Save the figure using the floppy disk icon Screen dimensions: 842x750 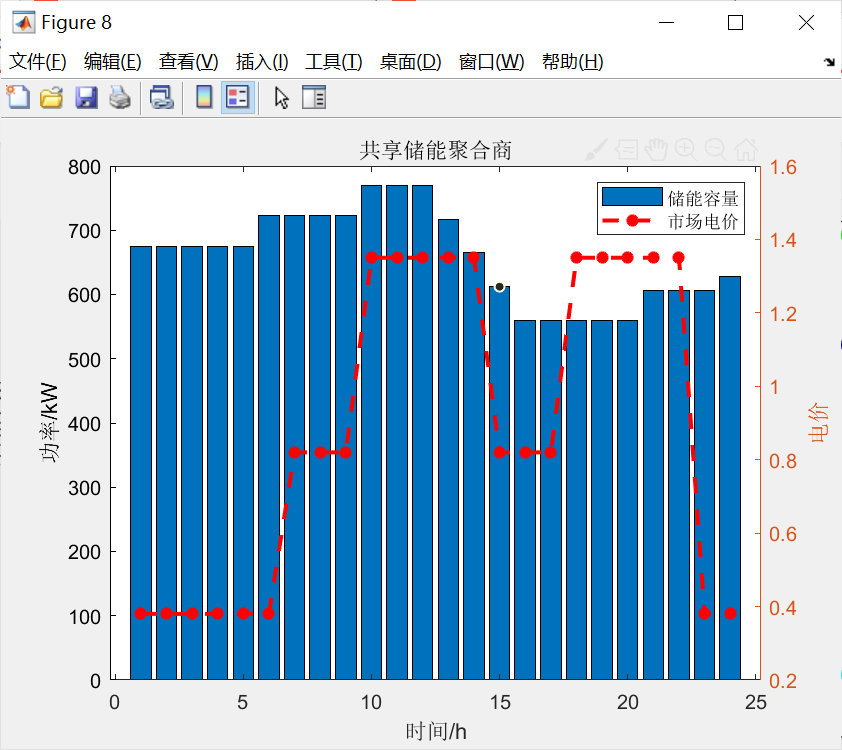coord(86,98)
